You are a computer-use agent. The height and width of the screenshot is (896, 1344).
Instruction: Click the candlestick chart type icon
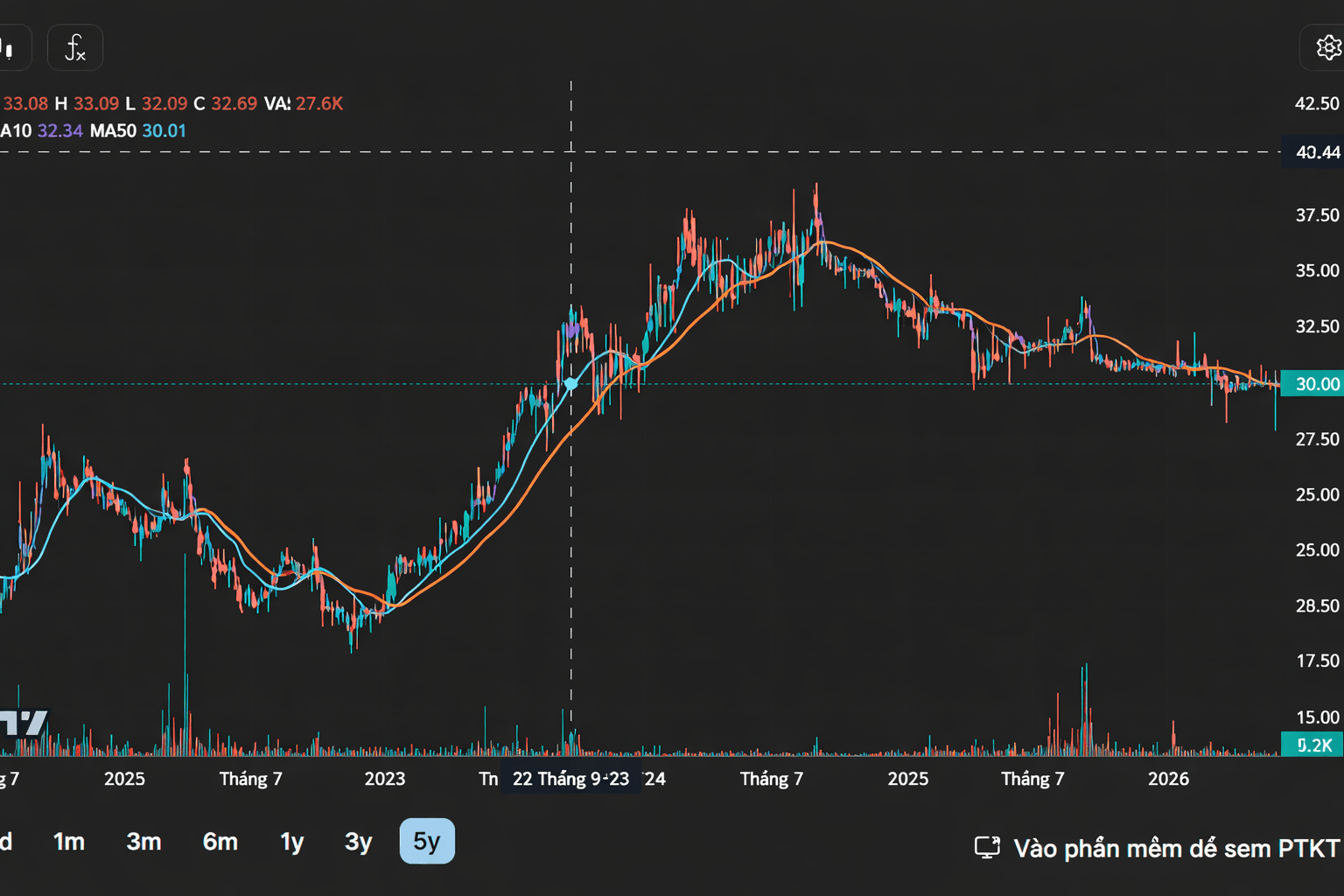[x=10, y=47]
